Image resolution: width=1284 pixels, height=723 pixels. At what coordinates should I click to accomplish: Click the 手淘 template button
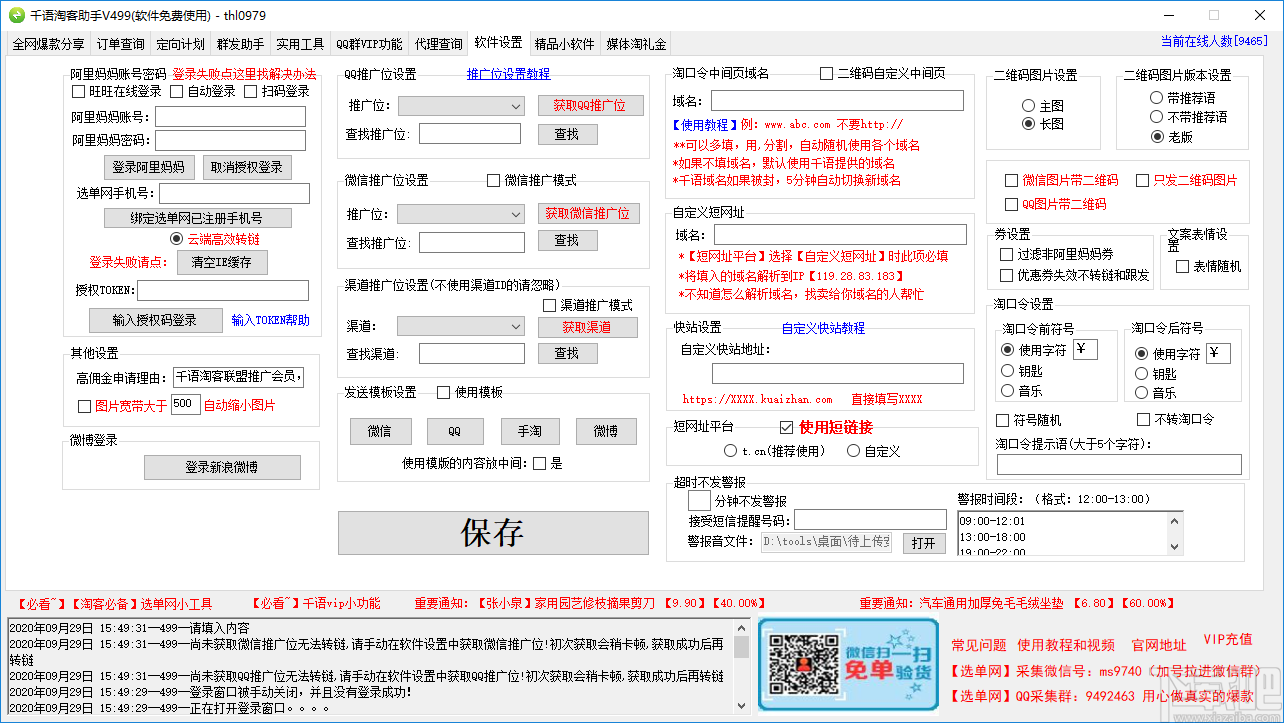coord(529,431)
